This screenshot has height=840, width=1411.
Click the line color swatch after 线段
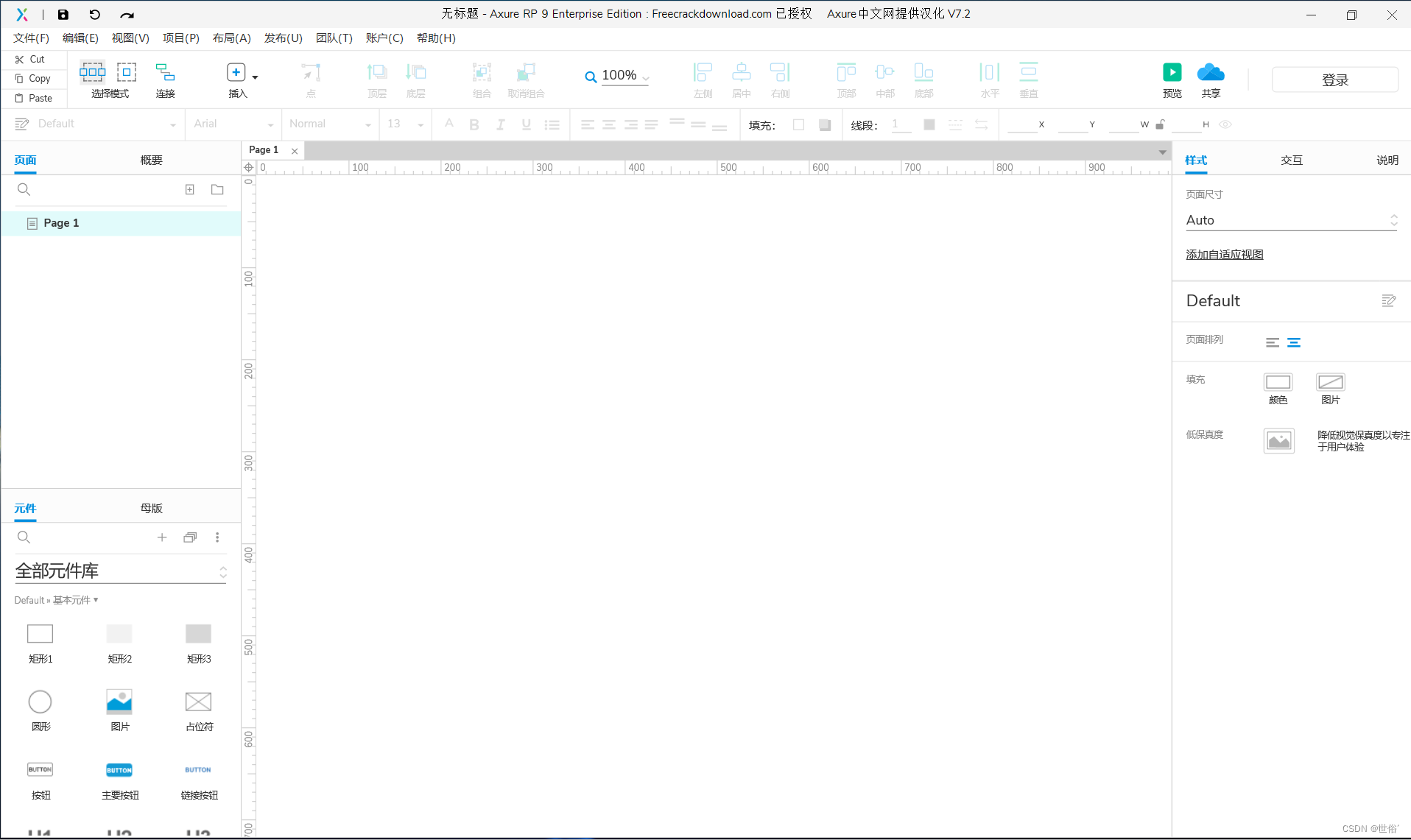click(x=929, y=124)
